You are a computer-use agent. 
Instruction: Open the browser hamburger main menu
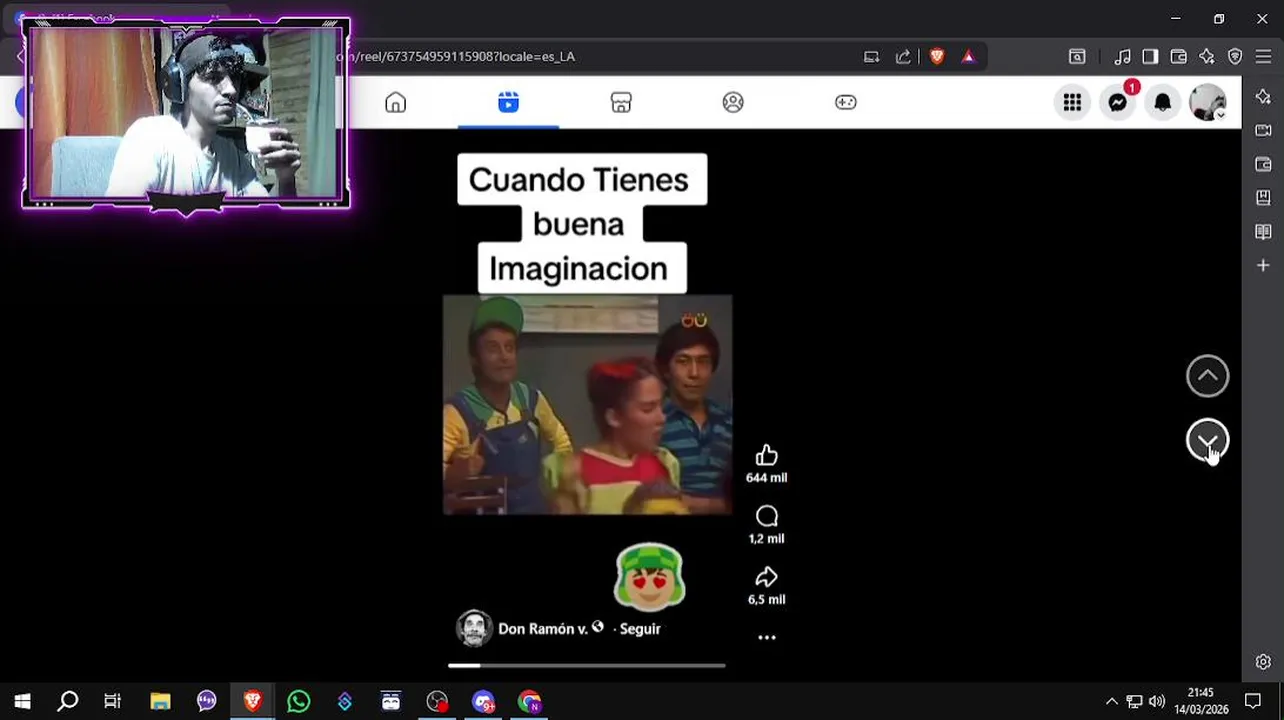tap(1263, 57)
